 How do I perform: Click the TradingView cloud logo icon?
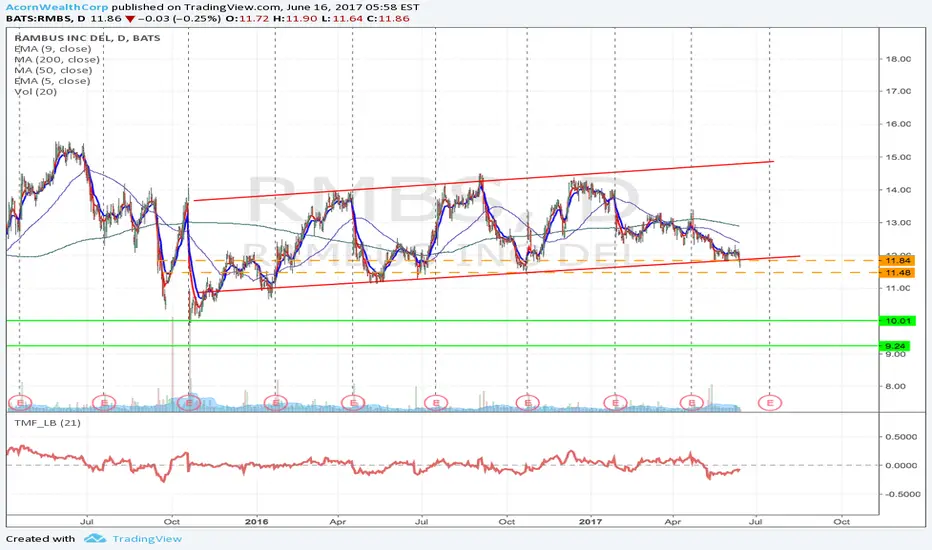coord(95,539)
